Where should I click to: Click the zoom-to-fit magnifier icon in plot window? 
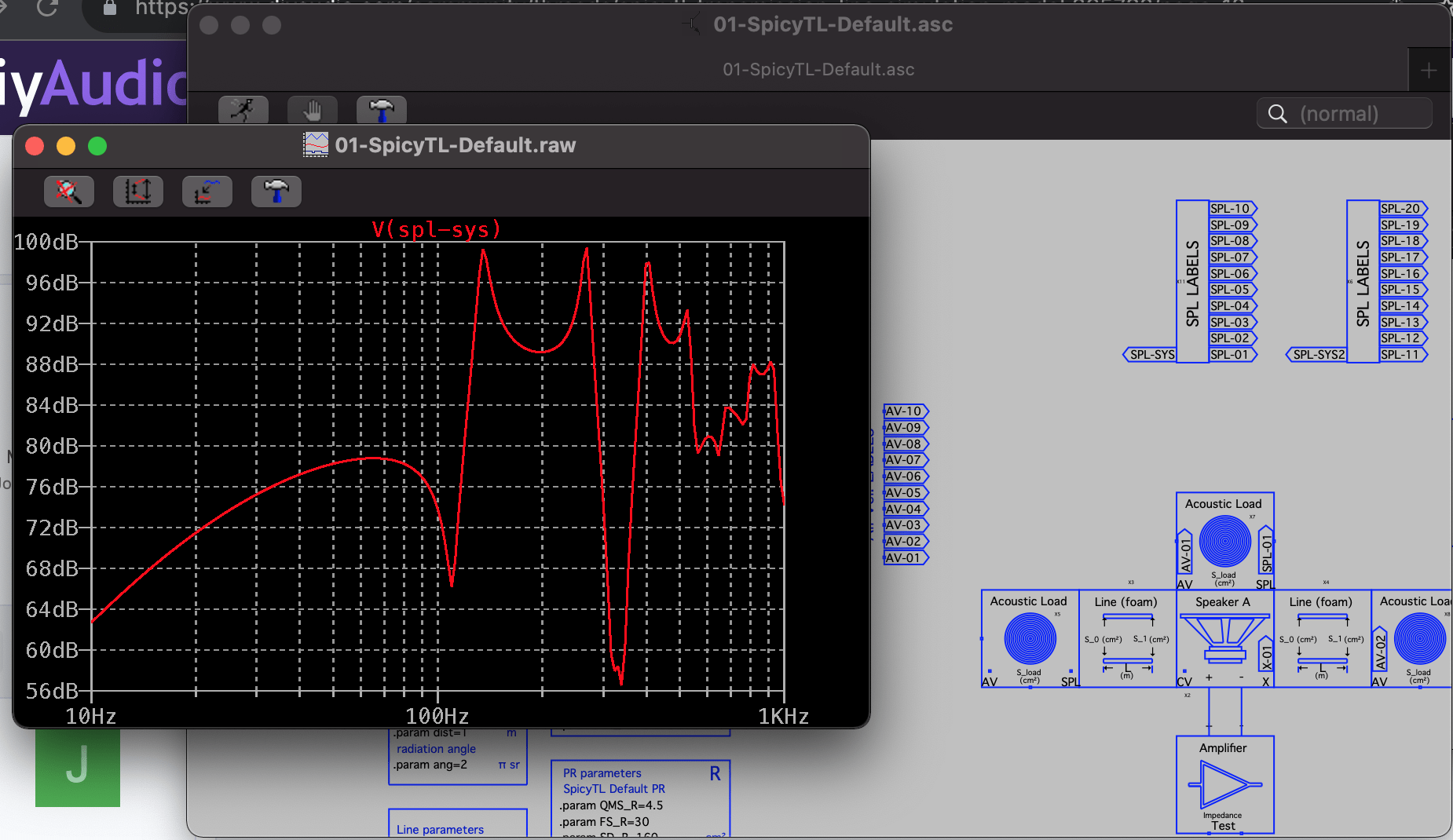pos(69,192)
